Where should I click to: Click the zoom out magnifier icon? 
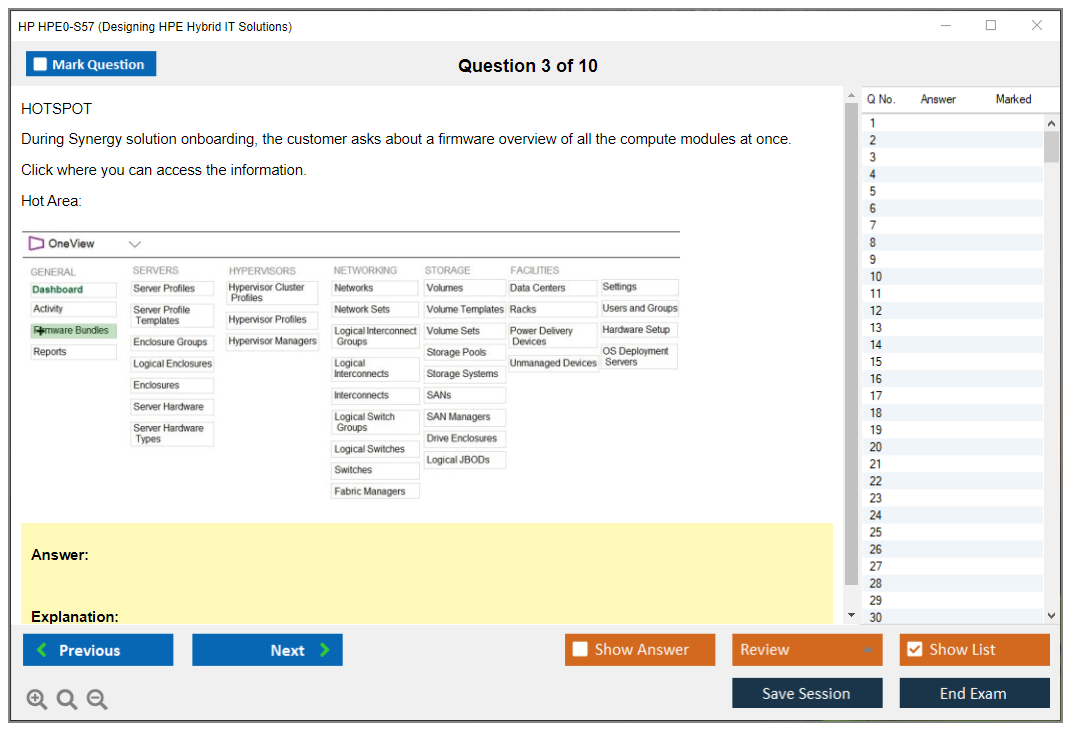coord(97,700)
